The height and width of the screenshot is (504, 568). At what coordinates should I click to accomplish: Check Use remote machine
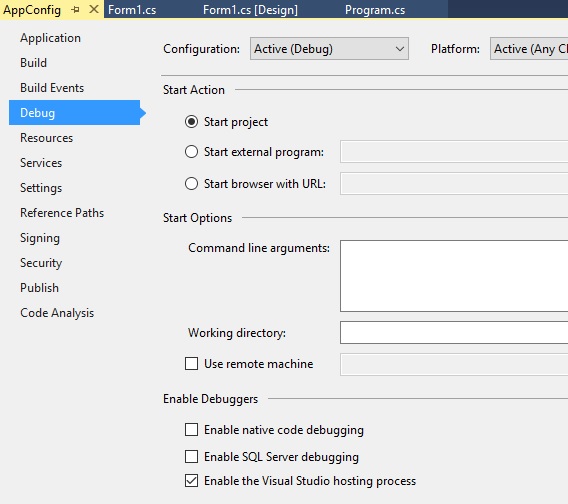point(191,363)
